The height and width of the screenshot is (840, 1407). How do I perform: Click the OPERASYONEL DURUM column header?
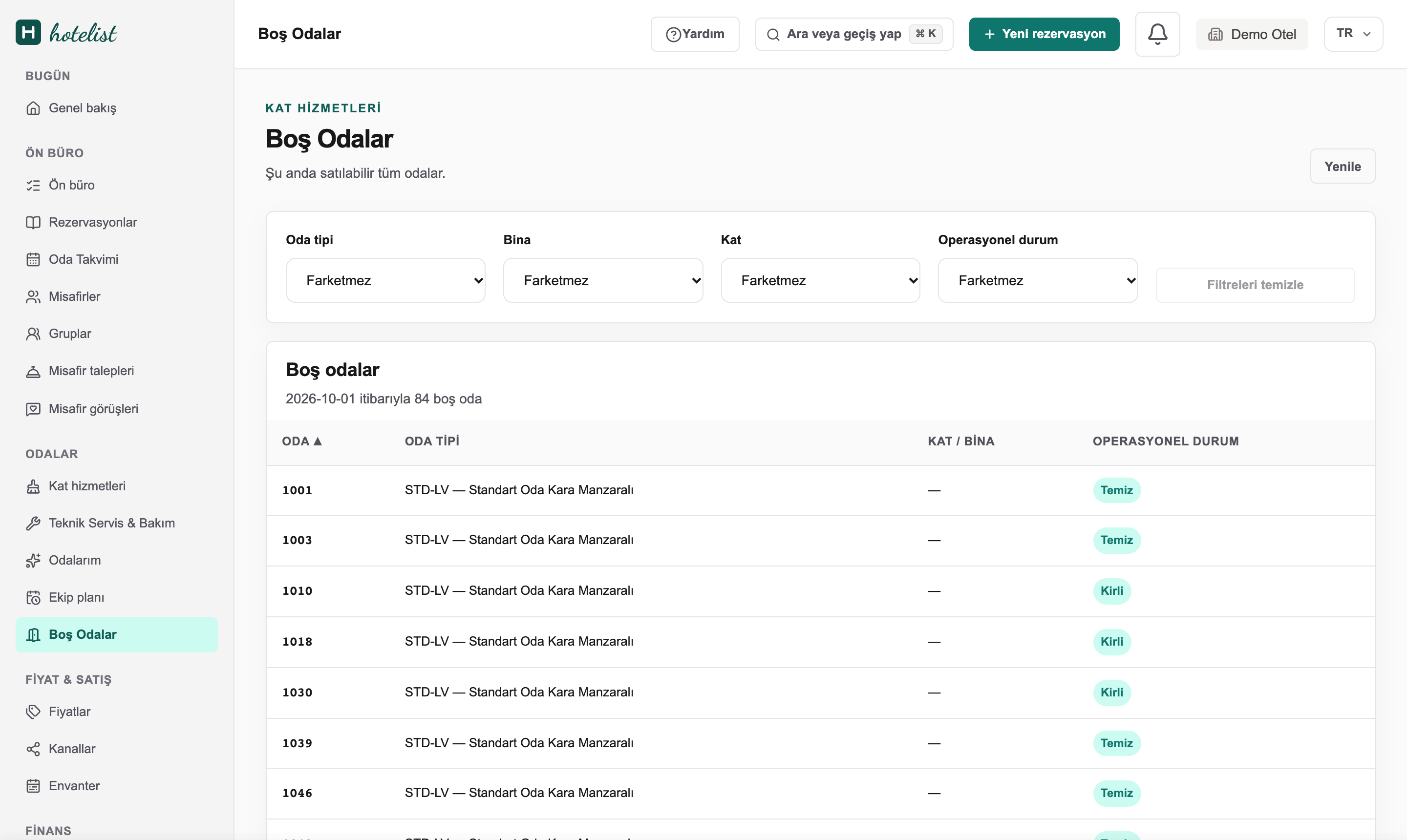coord(1165,441)
